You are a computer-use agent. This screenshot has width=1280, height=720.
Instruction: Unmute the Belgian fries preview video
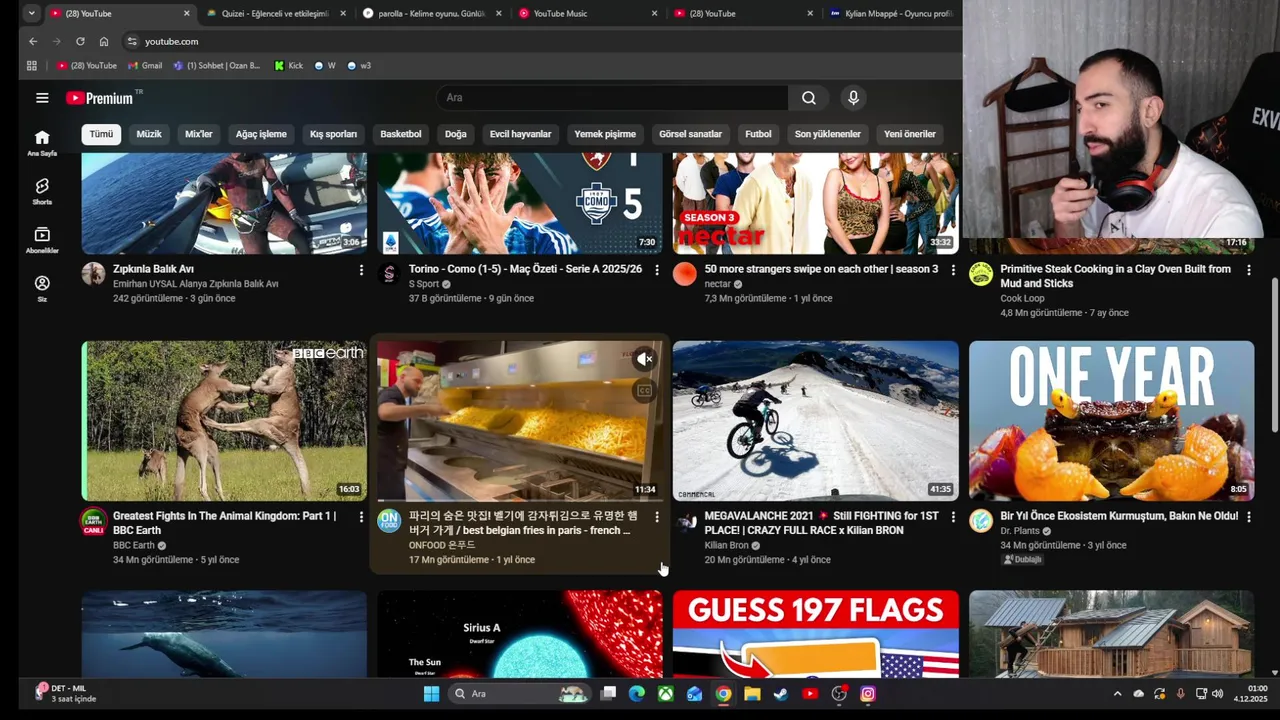pyautogui.click(x=644, y=359)
